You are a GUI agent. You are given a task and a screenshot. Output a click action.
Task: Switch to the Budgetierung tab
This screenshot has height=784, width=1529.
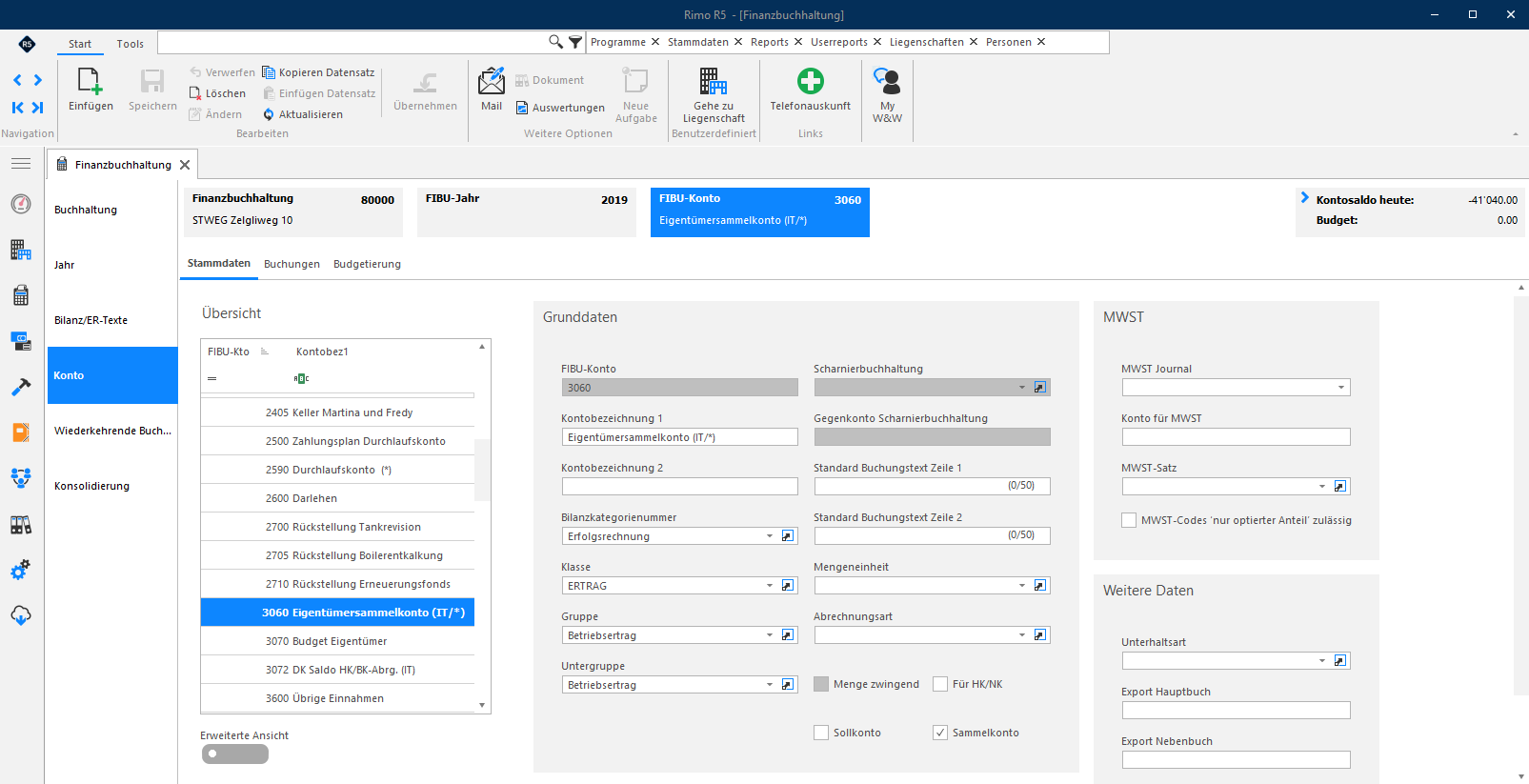click(367, 264)
